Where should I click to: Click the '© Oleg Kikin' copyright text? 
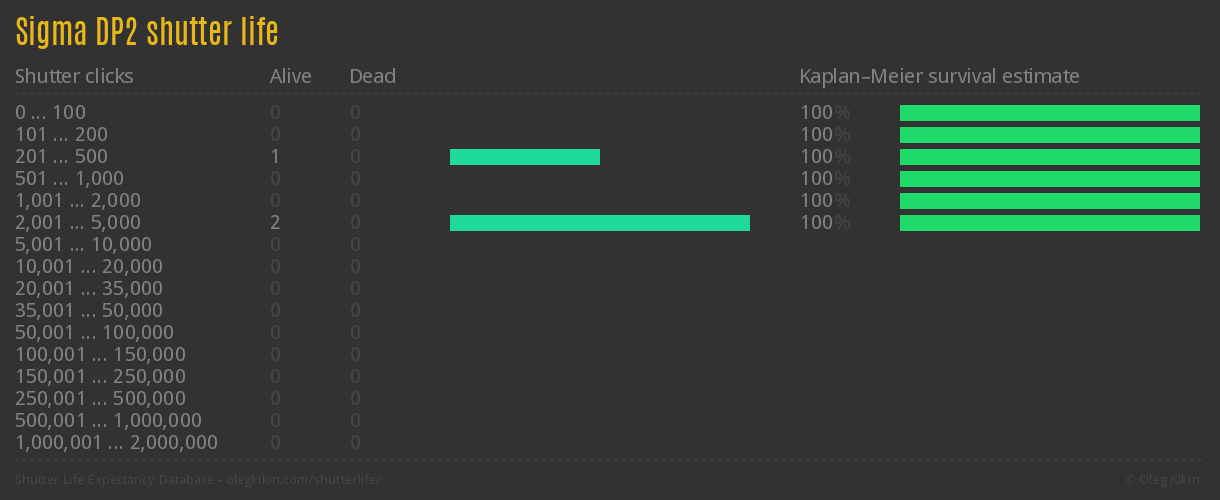pyautogui.click(x=1164, y=480)
